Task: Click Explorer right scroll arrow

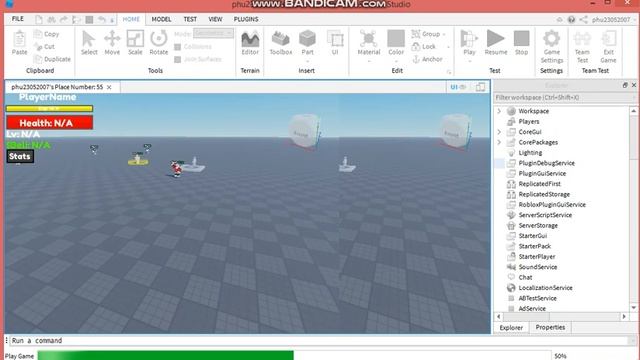Action: click(x=624, y=316)
